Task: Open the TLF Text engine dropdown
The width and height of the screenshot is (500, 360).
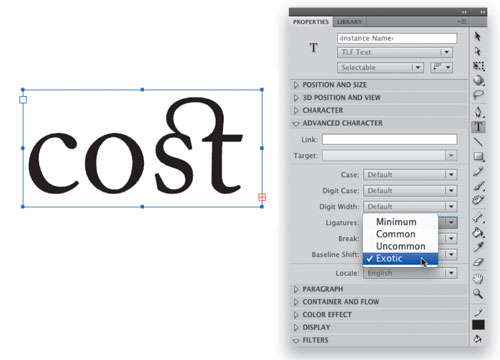Action: point(395,52)
